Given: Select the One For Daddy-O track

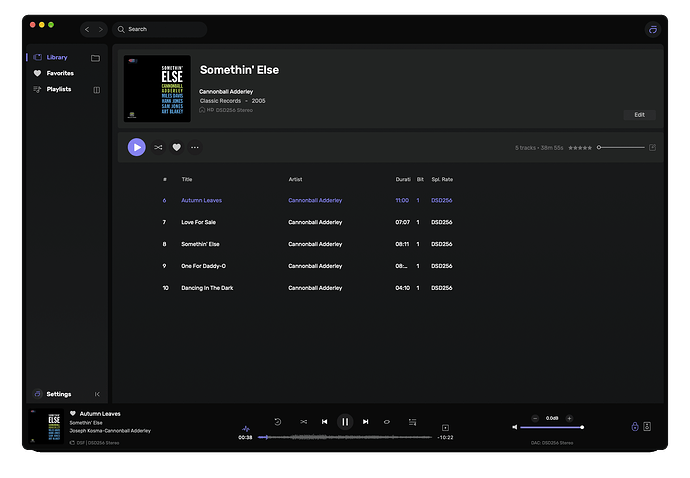Looking at the screenshot, I should (203, 266).
